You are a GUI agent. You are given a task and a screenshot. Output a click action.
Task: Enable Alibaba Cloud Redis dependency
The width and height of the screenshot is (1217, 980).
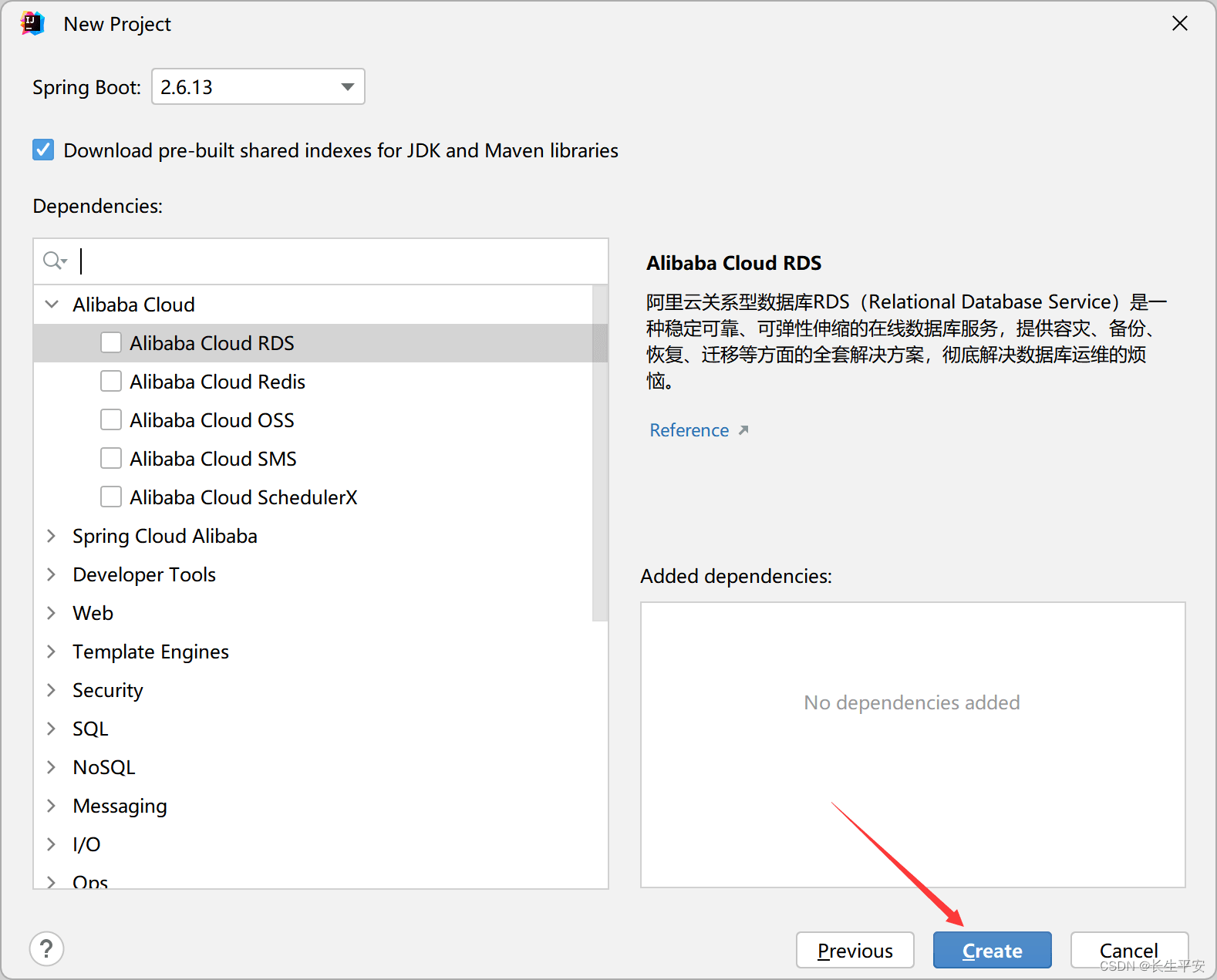coord(111,381)
